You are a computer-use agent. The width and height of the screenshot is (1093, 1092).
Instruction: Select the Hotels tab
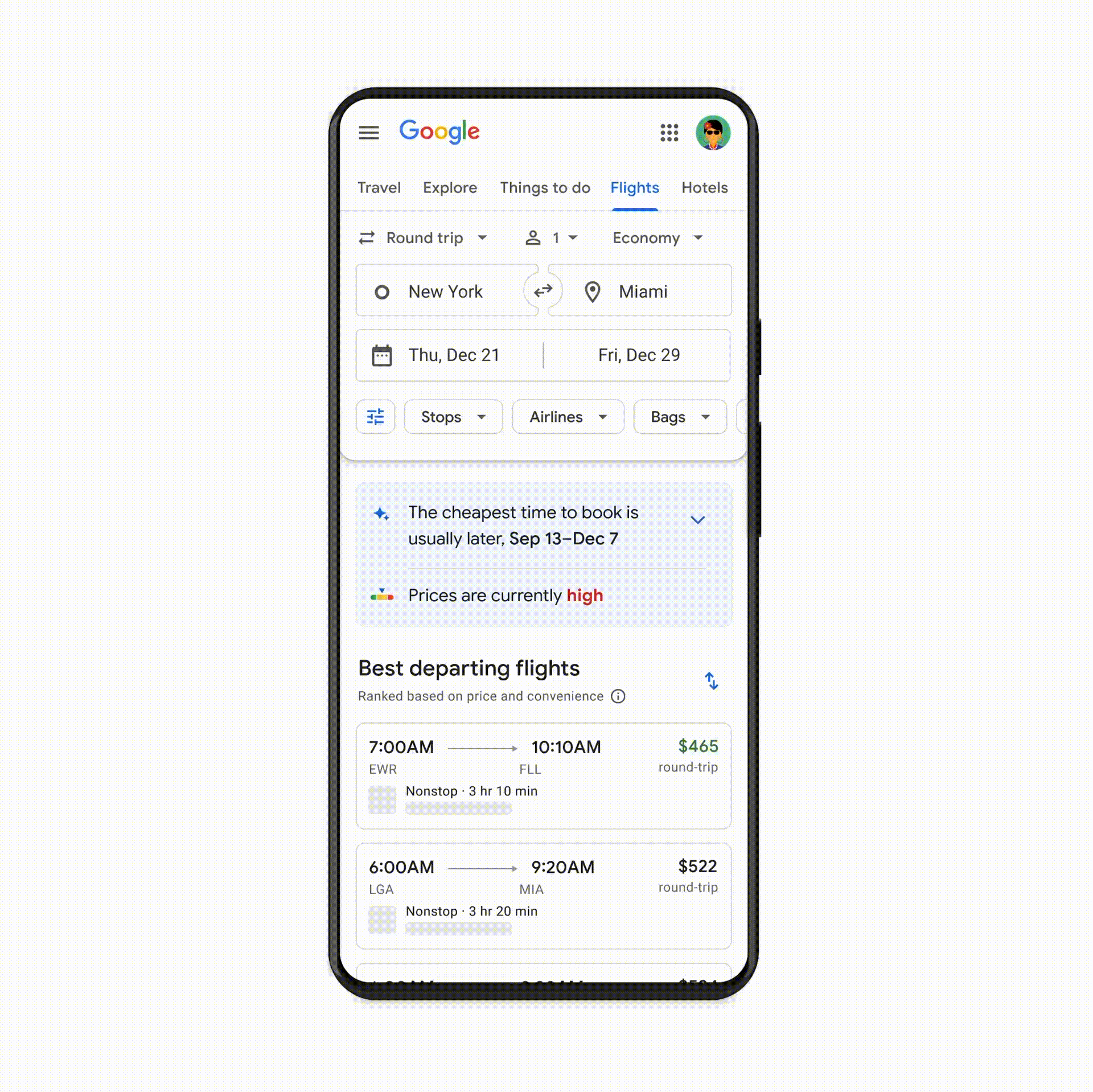pos(703,187)
